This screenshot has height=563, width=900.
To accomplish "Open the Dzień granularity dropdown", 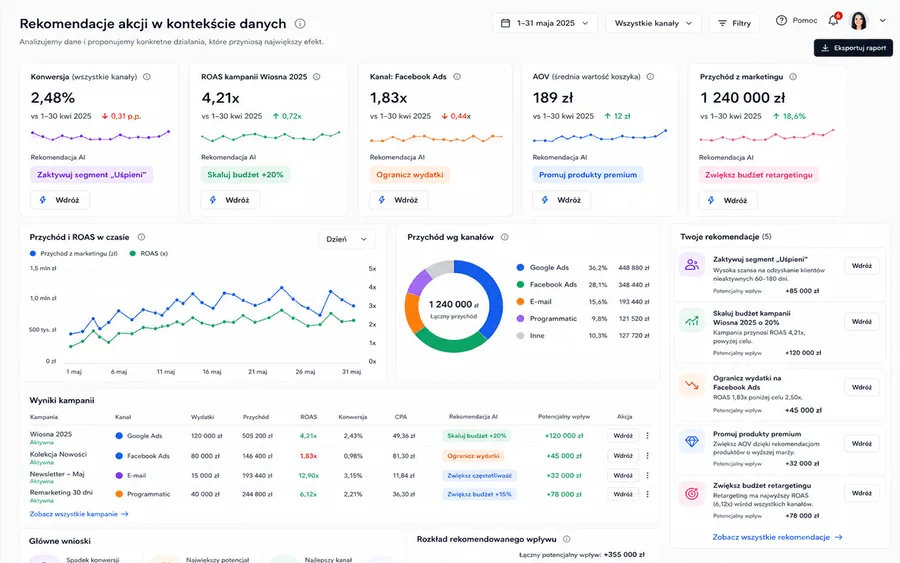I will [347, 239].
